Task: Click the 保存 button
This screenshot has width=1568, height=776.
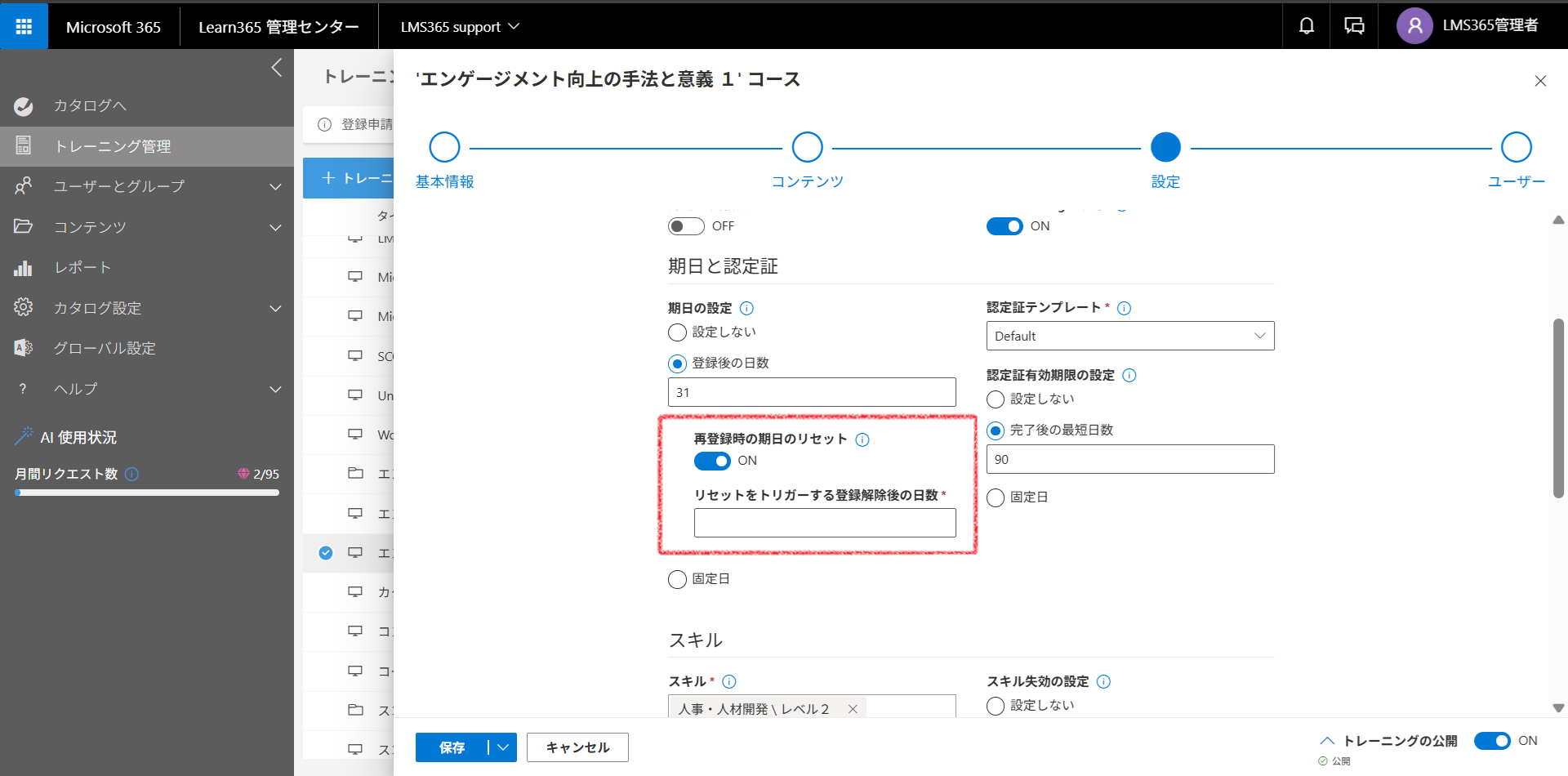Action: 452,747
